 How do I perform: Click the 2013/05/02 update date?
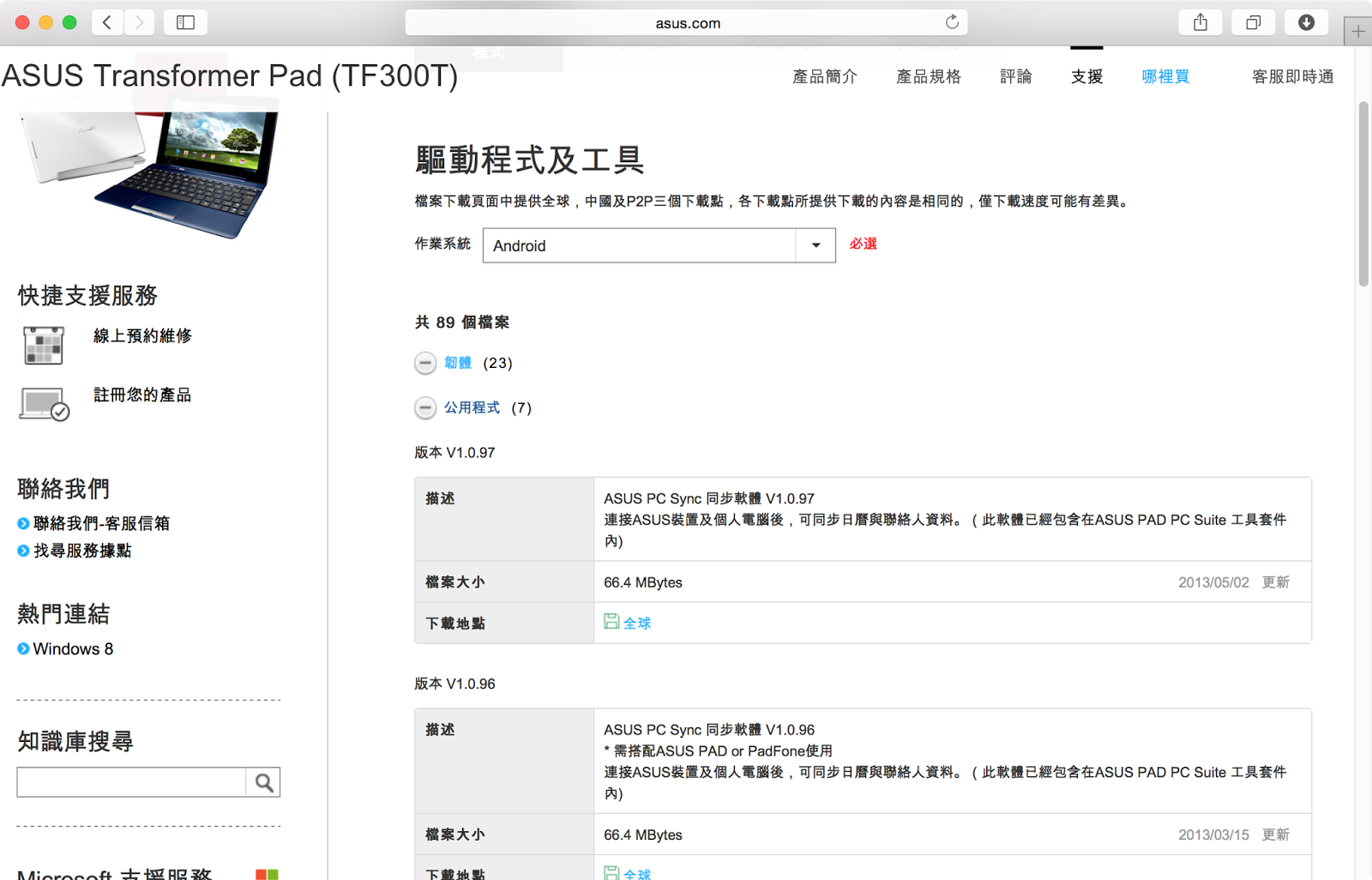tap(1213, 582)
